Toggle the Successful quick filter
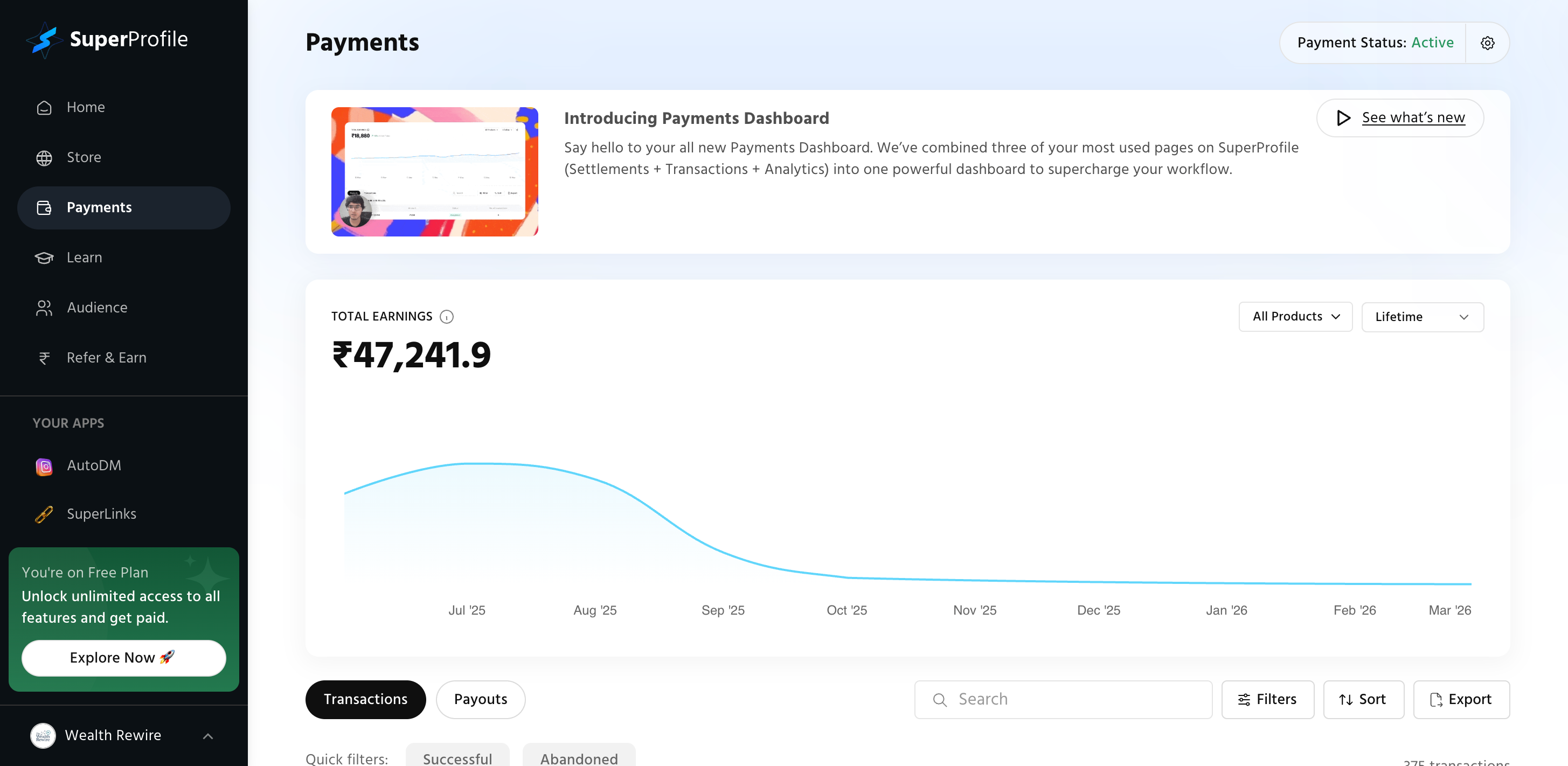This screenshot has width=1568, height=766. point(457,757)
